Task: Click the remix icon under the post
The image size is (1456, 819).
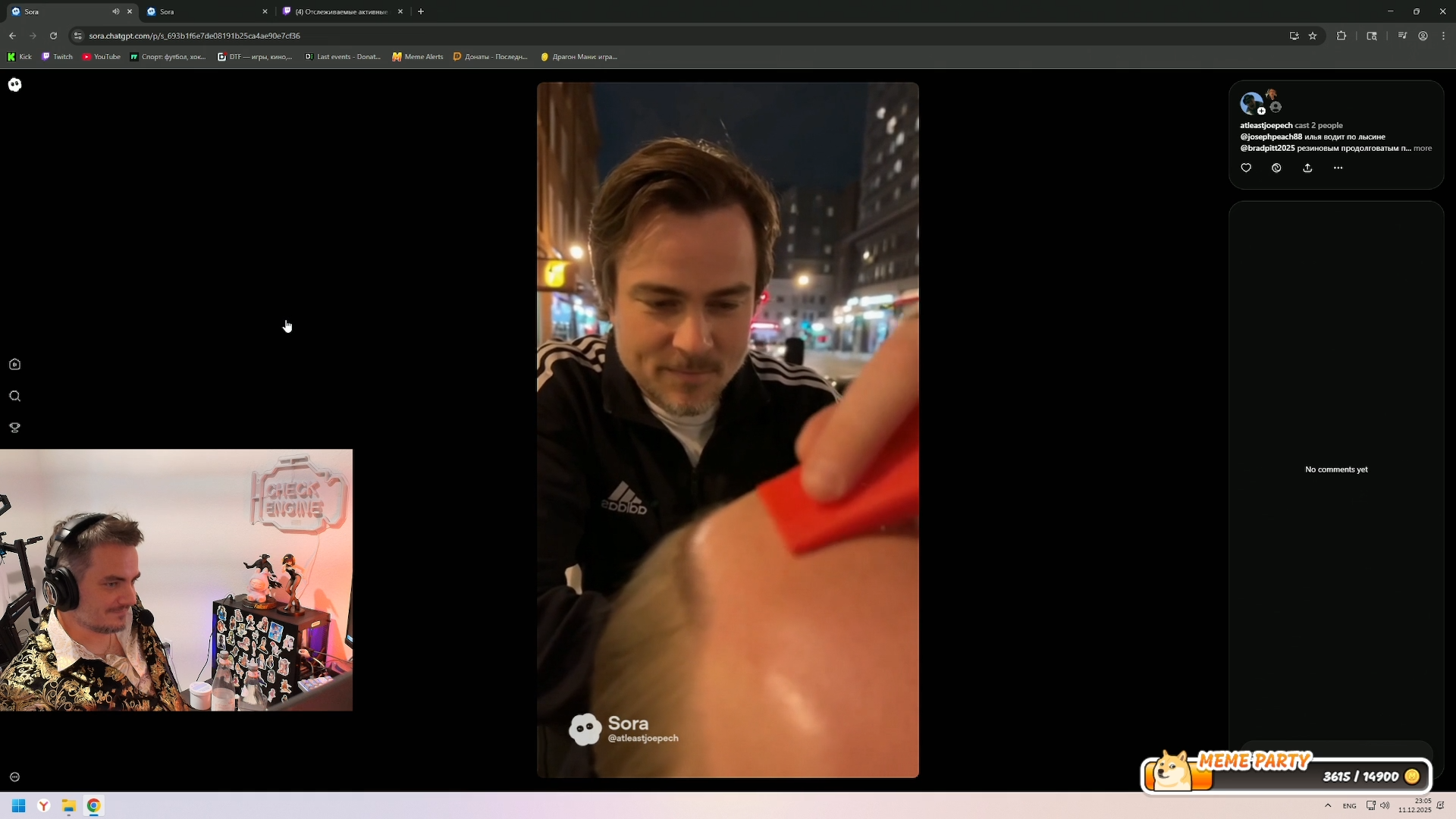Action: [x=1276, y=168]
